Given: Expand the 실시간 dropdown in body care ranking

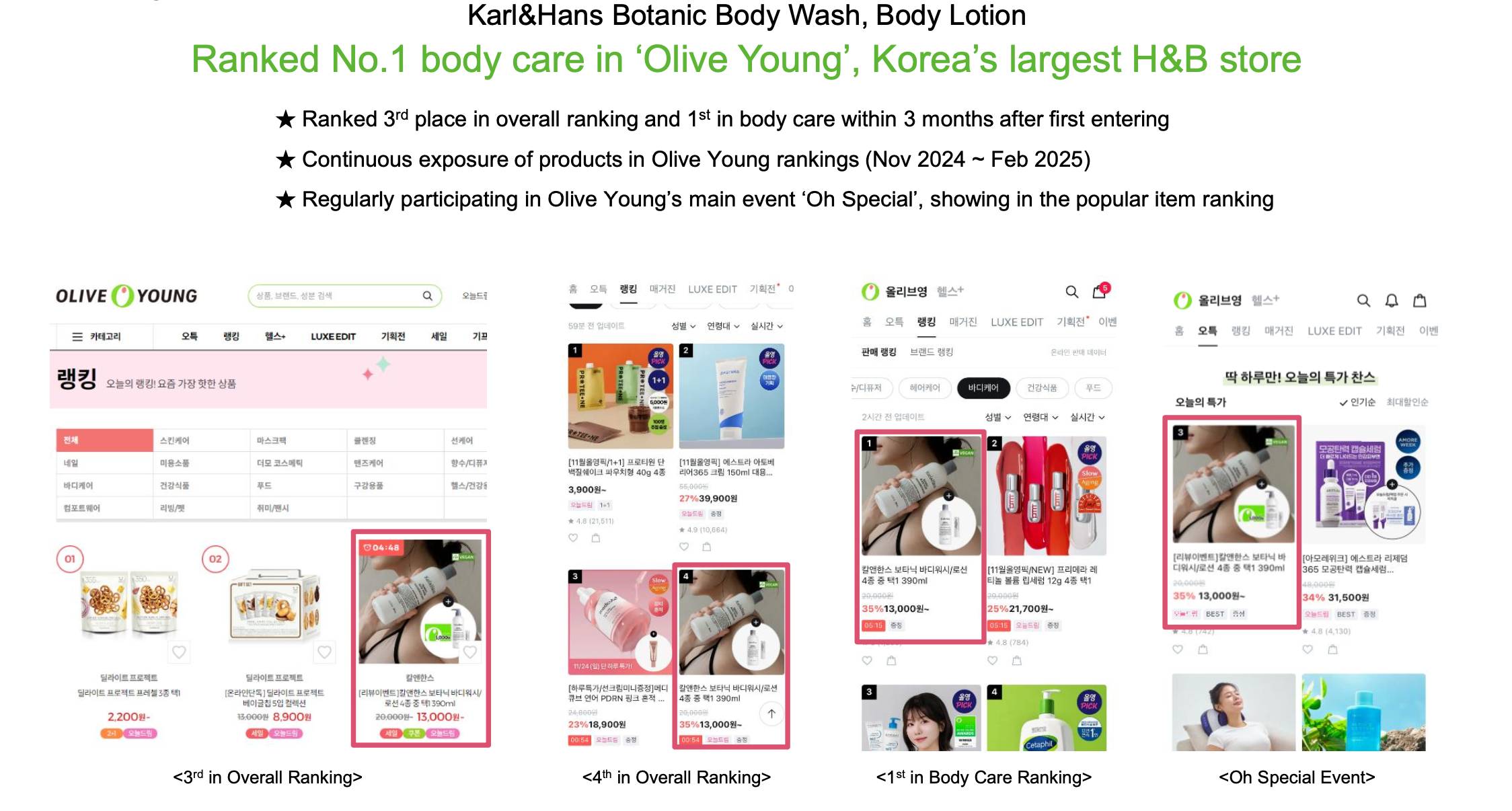Looking at the screenshot, I should pyautogui.click(x=1088, y=418).
